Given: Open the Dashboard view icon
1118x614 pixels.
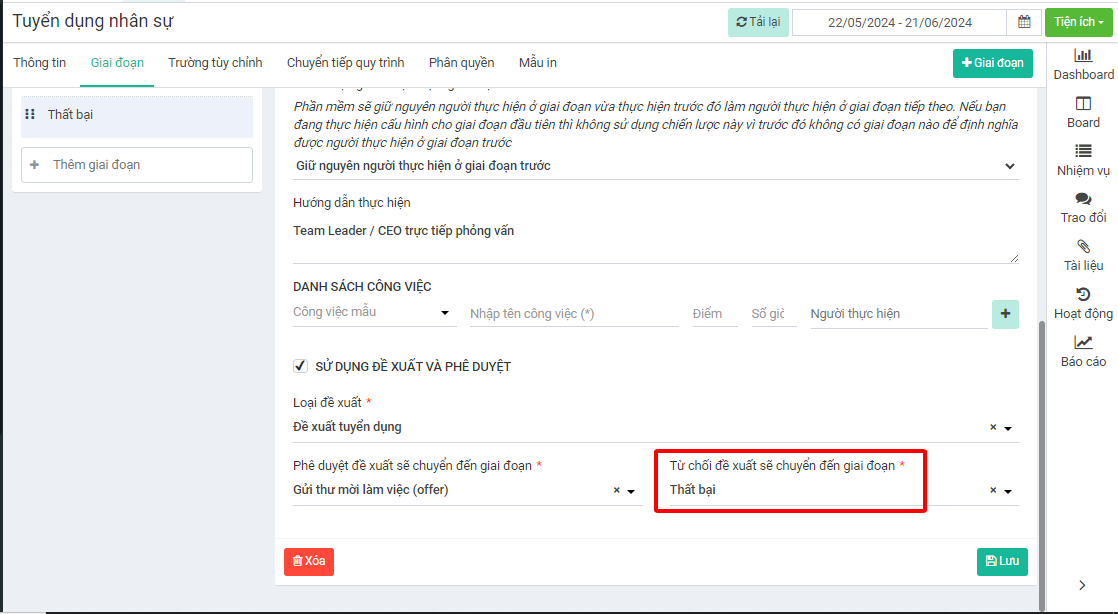Looking at the screenshot, I should click(1083, 56).
